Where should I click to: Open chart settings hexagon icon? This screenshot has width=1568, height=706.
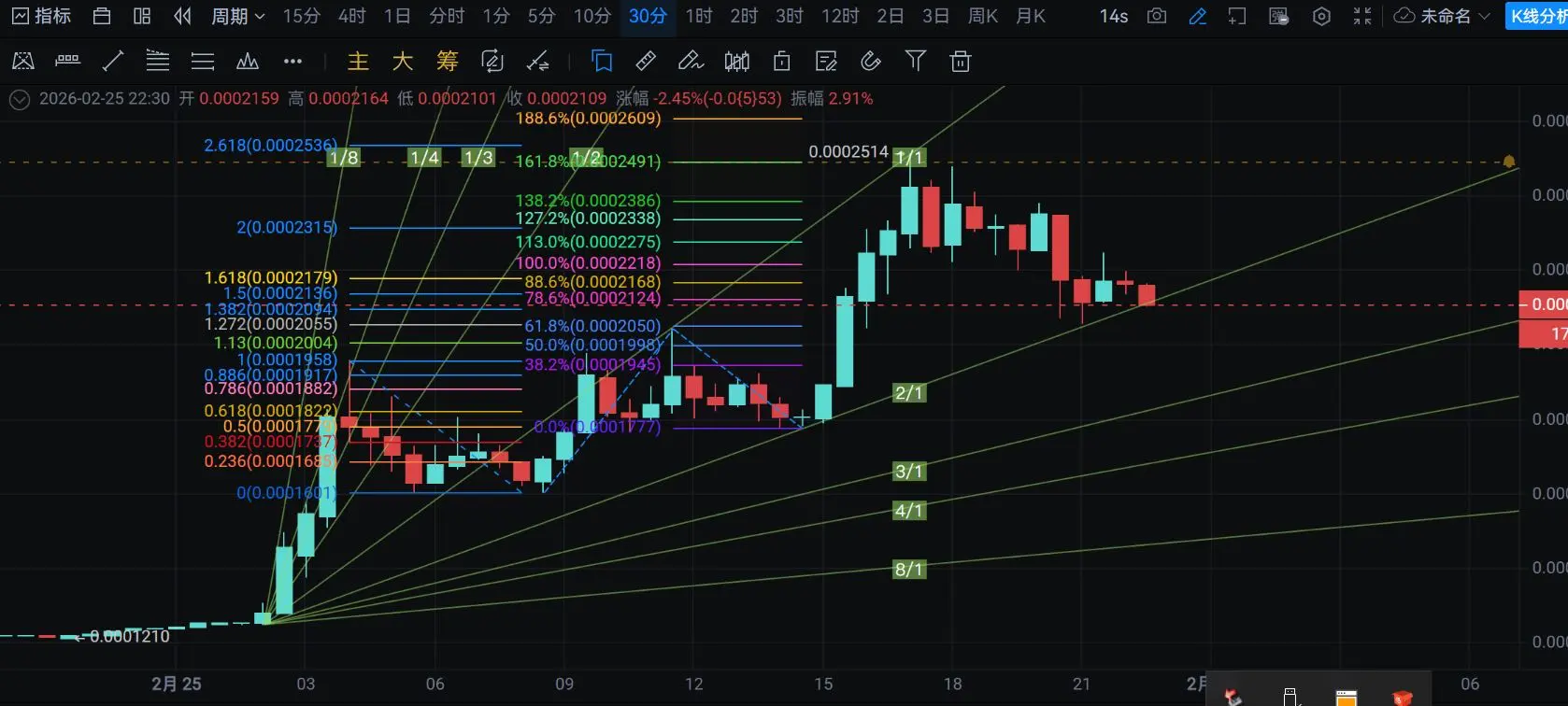[x=1321, y=16]
